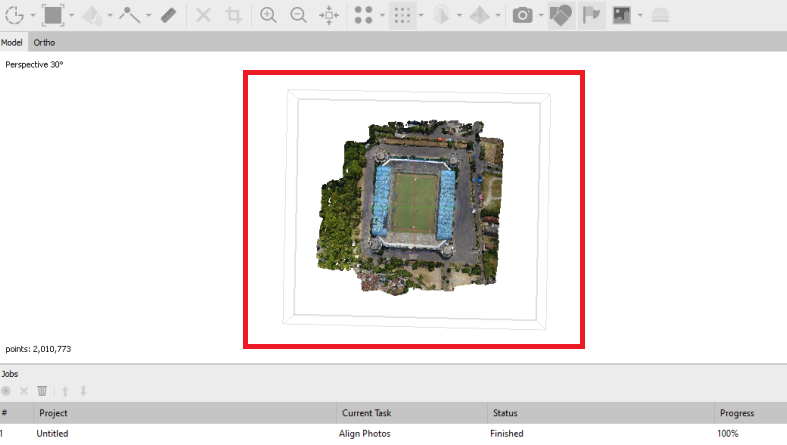Click the Reset View icon
This screenshot has width=787, height=445.
pyautogui.click(x=329, y=15)
